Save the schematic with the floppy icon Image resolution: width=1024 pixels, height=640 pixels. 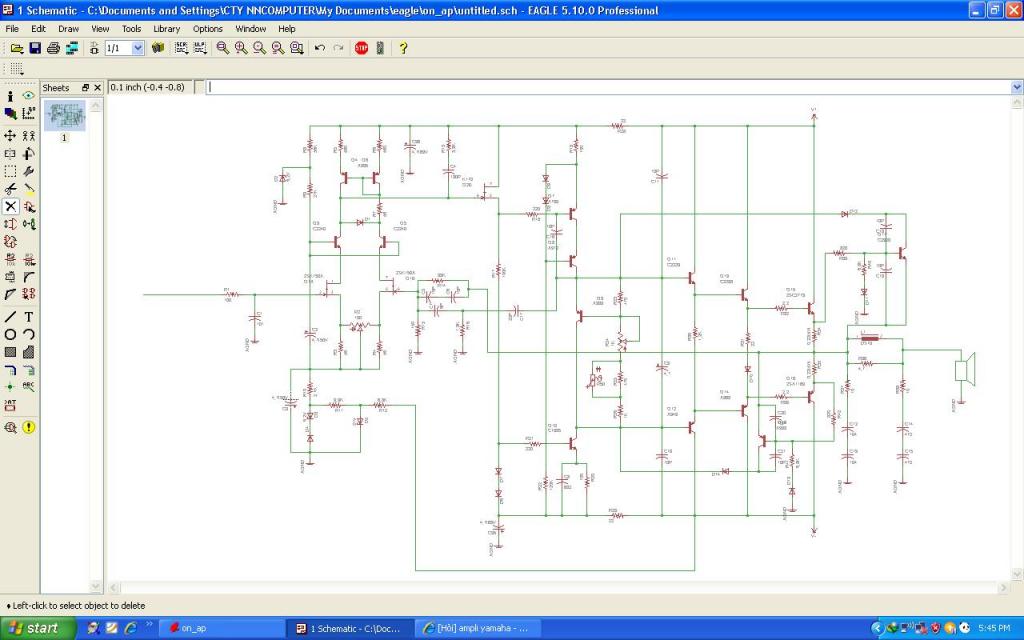pos(35,48)
